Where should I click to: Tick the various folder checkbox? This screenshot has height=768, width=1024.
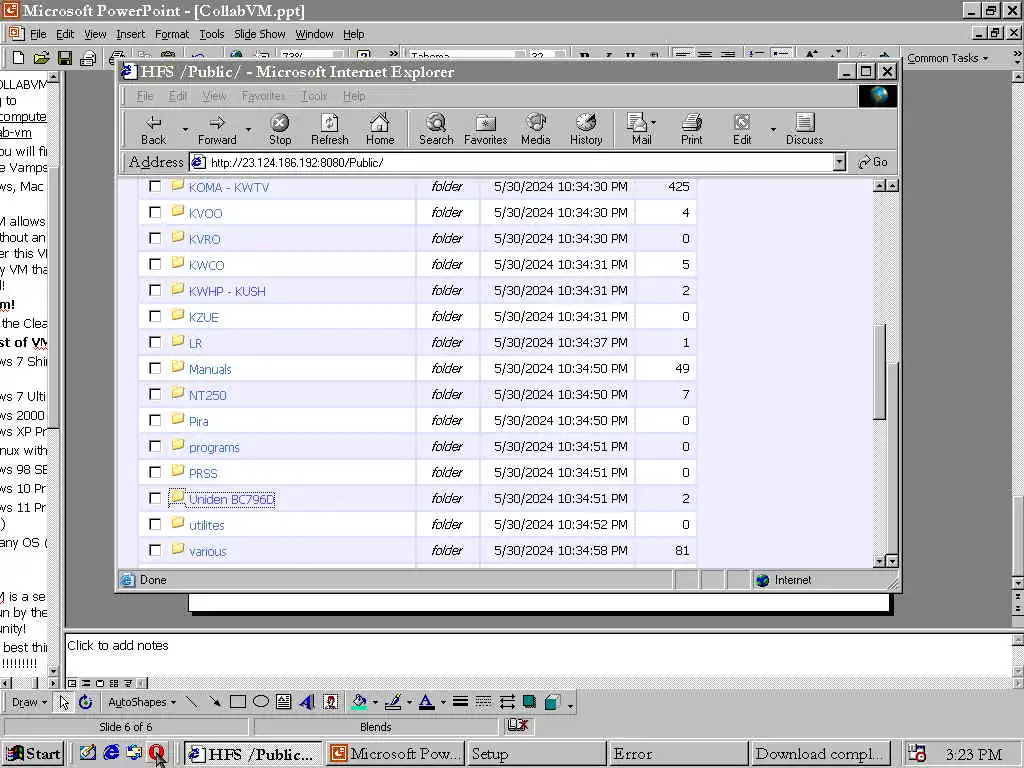click(x=155, y=551)
